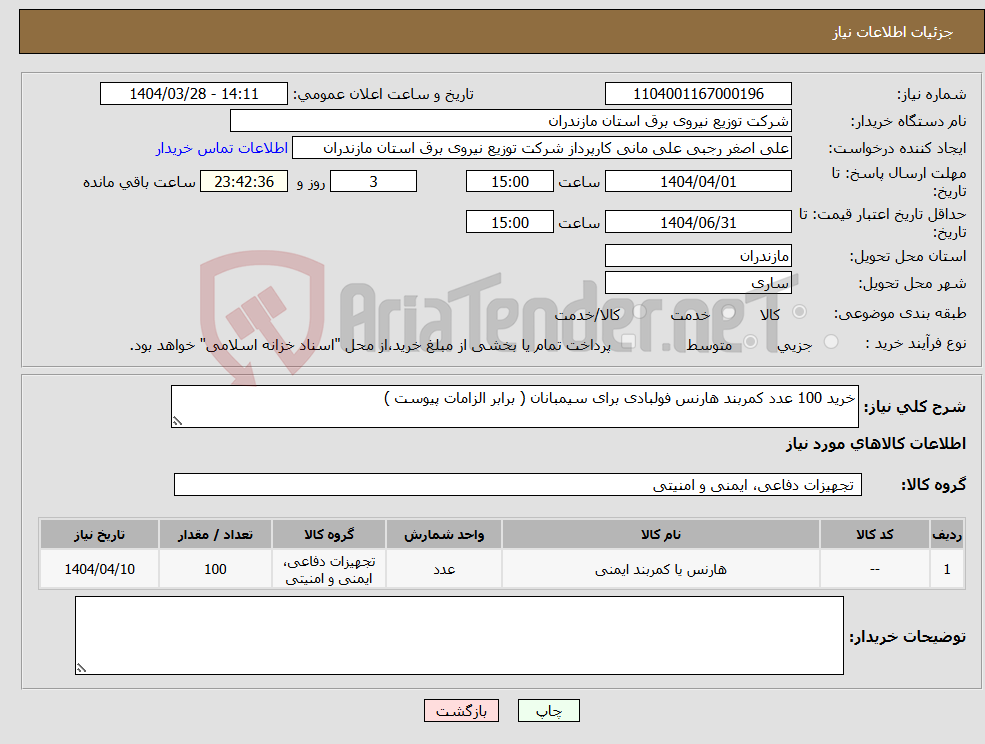This screenshot has width=985, height=744.
Task: Click the table cell تجهیزات دفاعی، ایمنی و امنیتی
Action: click(x=329, y=569)
